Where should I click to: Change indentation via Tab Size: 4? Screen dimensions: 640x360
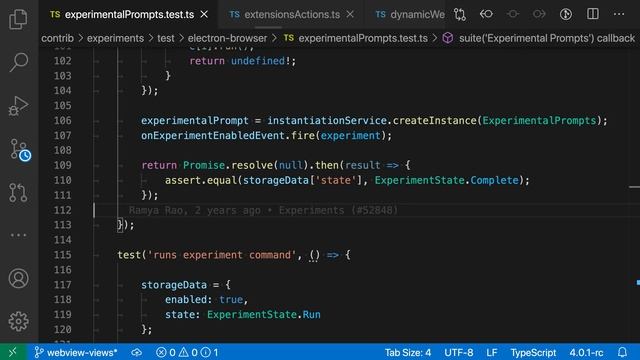(x=408, y=352)
